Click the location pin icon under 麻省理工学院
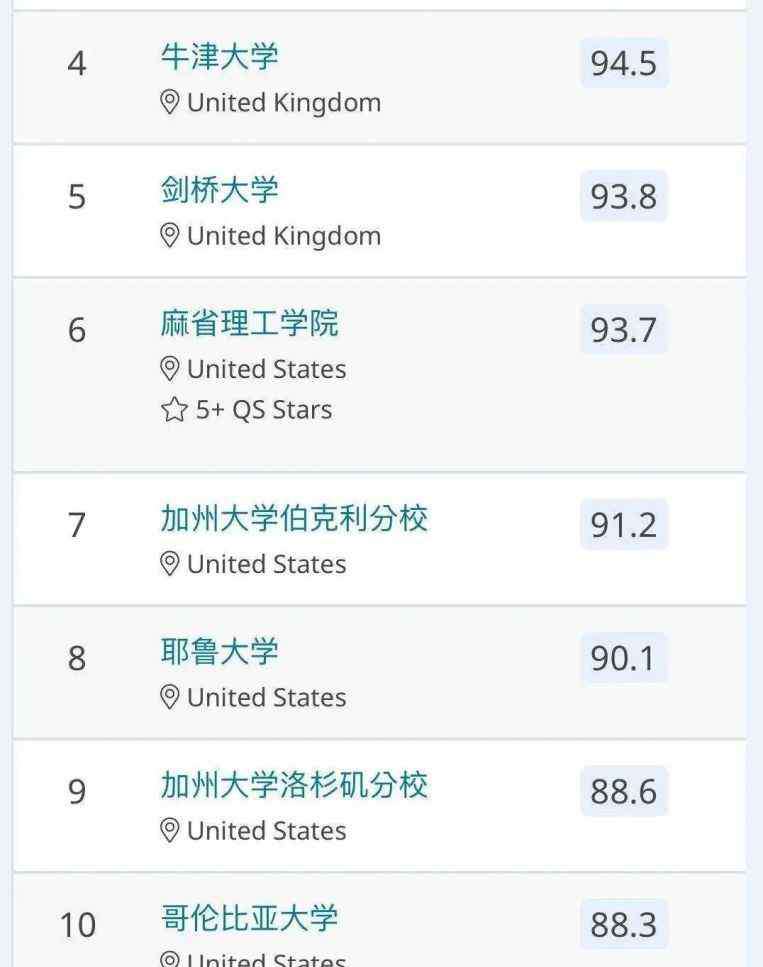The height and width of the screenshot is (967, 763). point(170,369)
